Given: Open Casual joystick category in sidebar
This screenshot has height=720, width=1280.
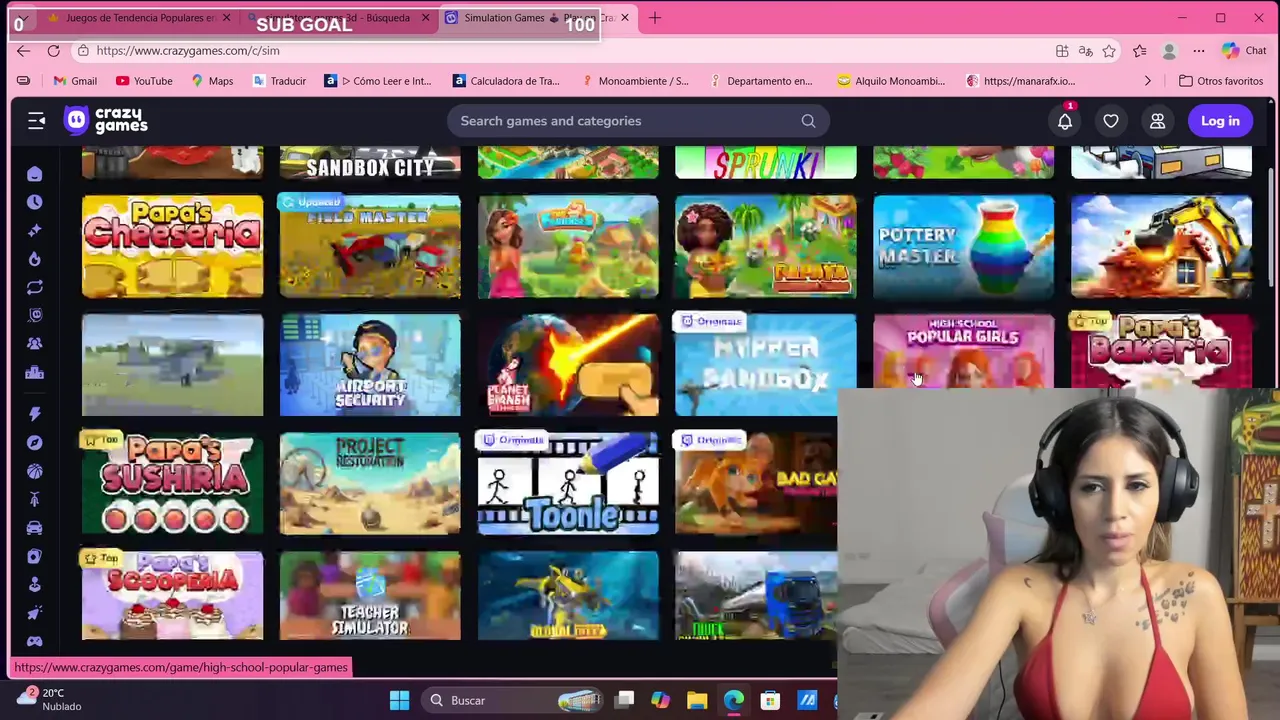Looking at the screenshot, I should click(35, 584).
